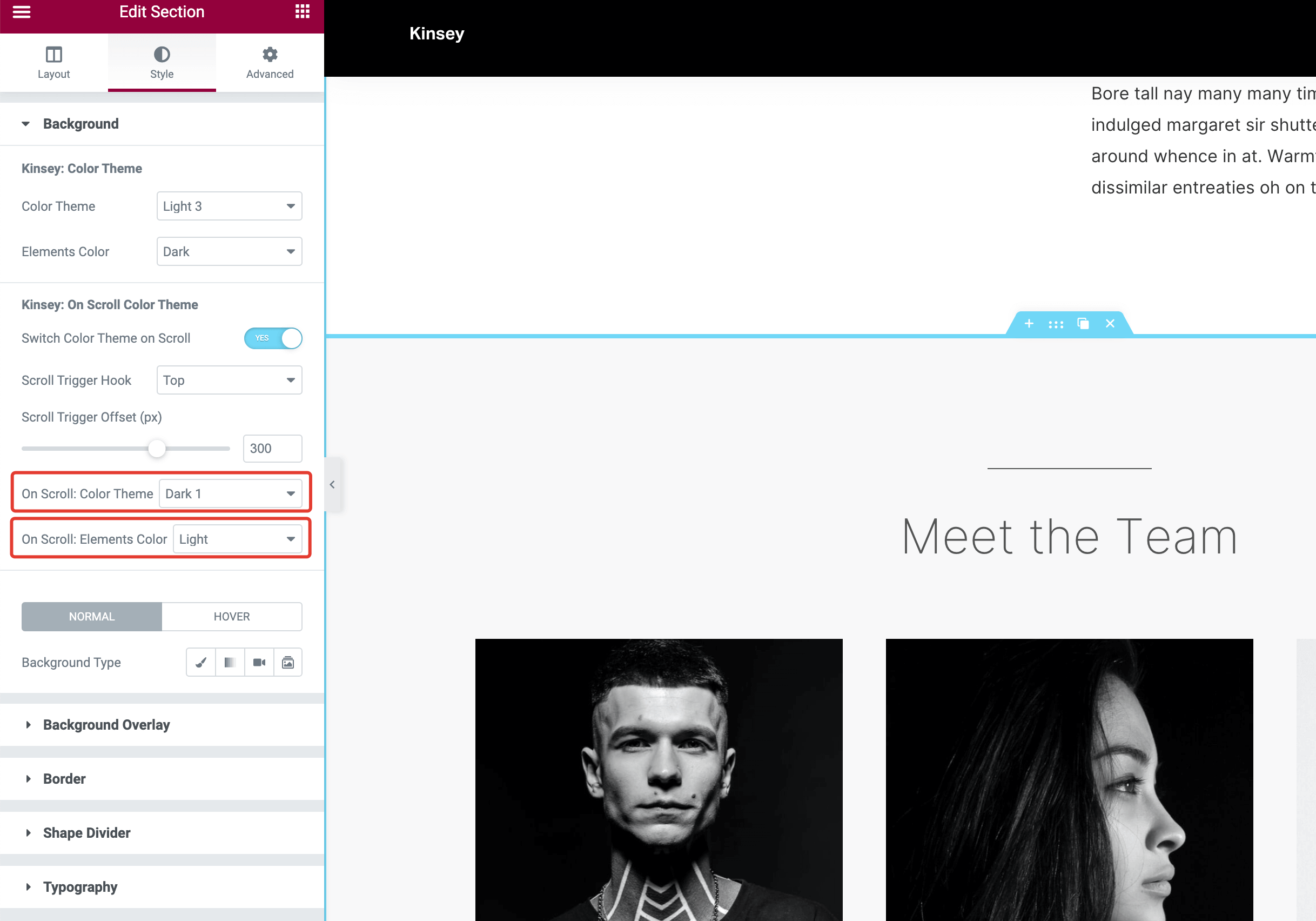This screenshot has height=921, width=1316.
Task: Open the Color Theme dropdown showing Light 3
Action: click(x=229, y=206)
